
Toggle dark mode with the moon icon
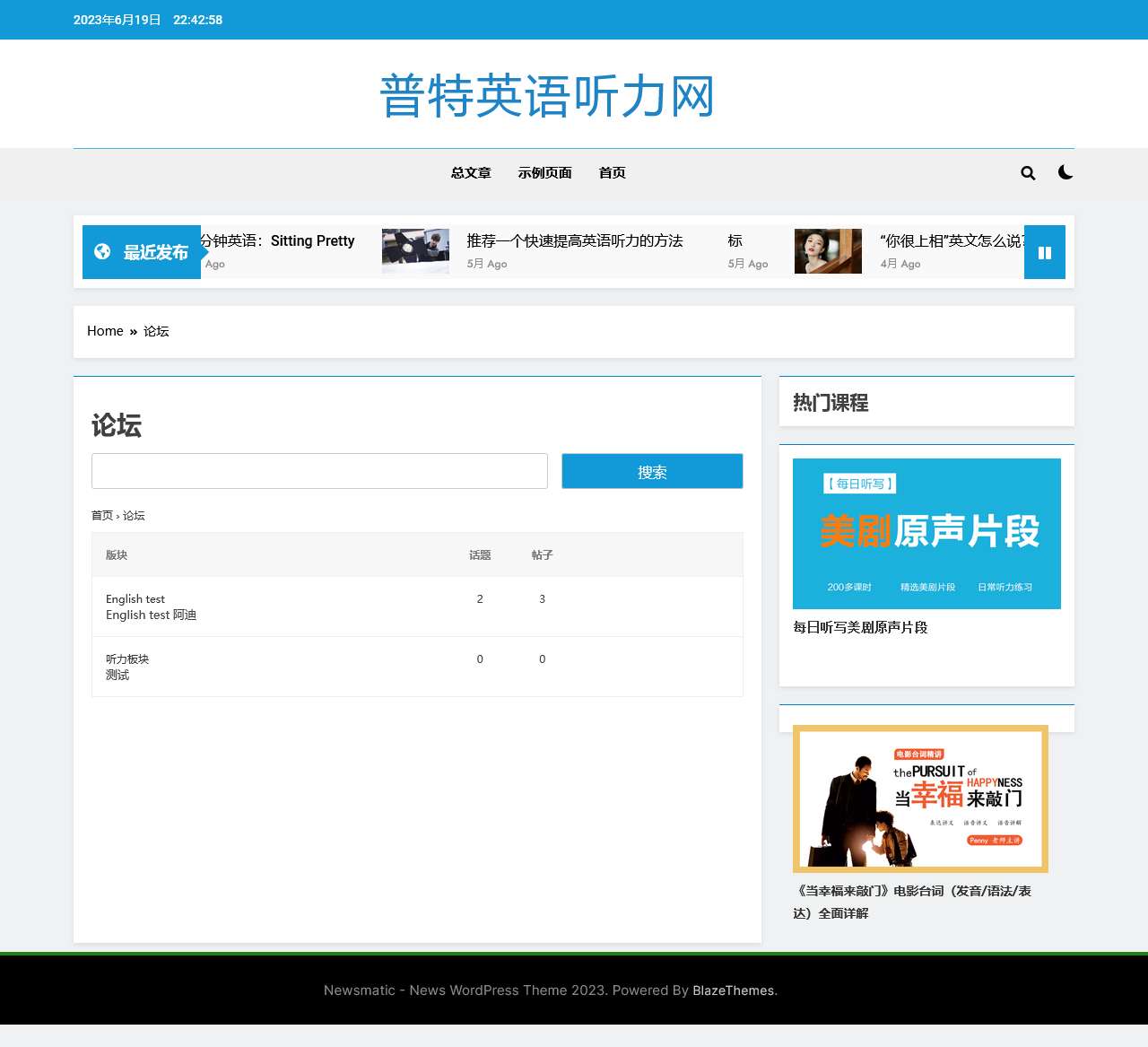point(1065,172)
